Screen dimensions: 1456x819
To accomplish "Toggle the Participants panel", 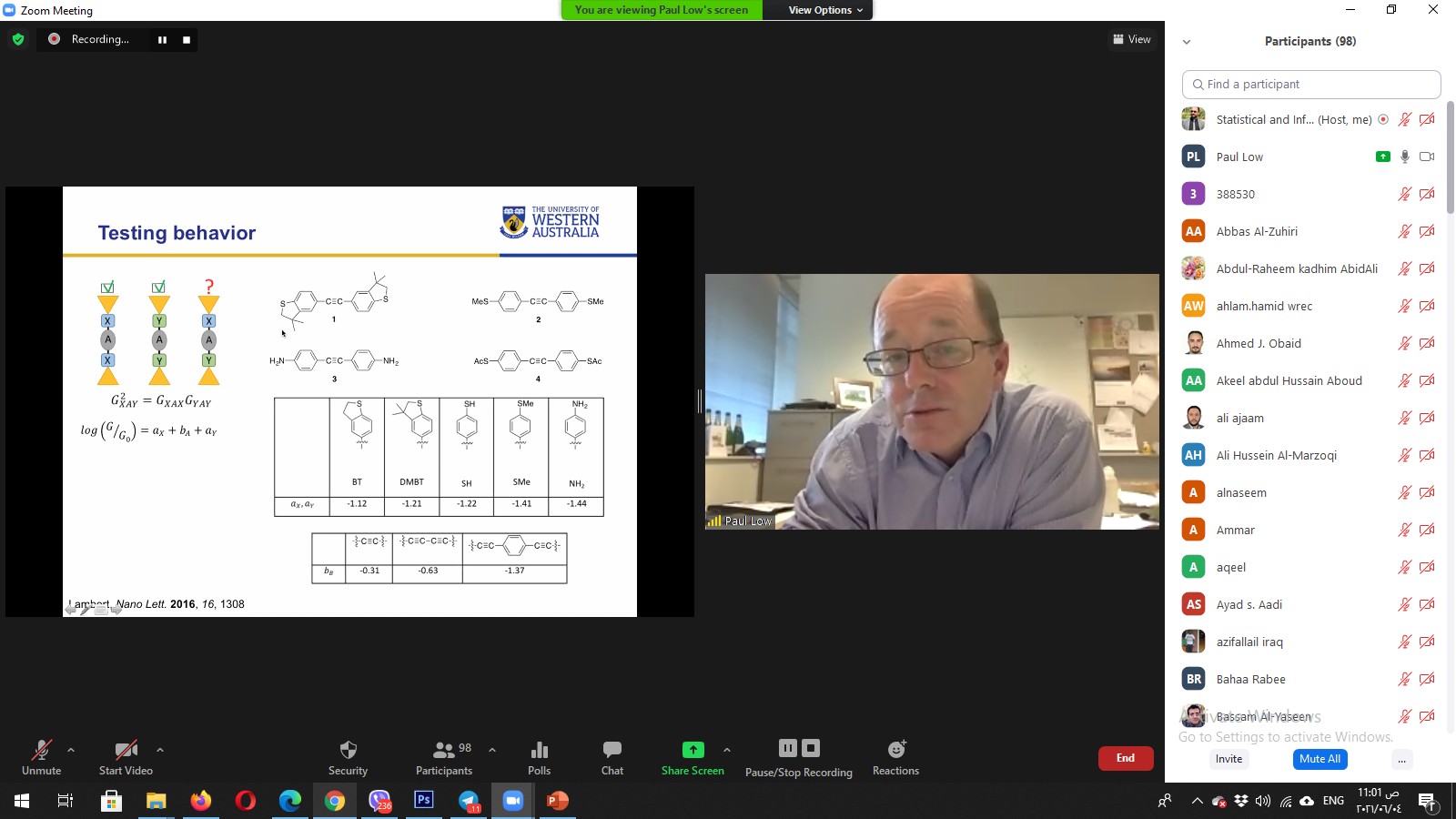I will click(443, 757).
